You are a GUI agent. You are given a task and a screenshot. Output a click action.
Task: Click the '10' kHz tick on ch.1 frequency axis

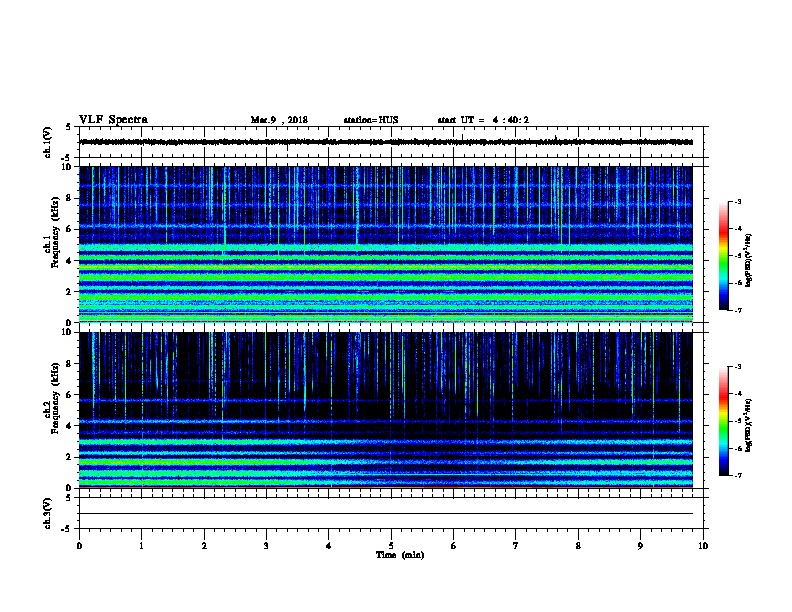pos(66,167)
